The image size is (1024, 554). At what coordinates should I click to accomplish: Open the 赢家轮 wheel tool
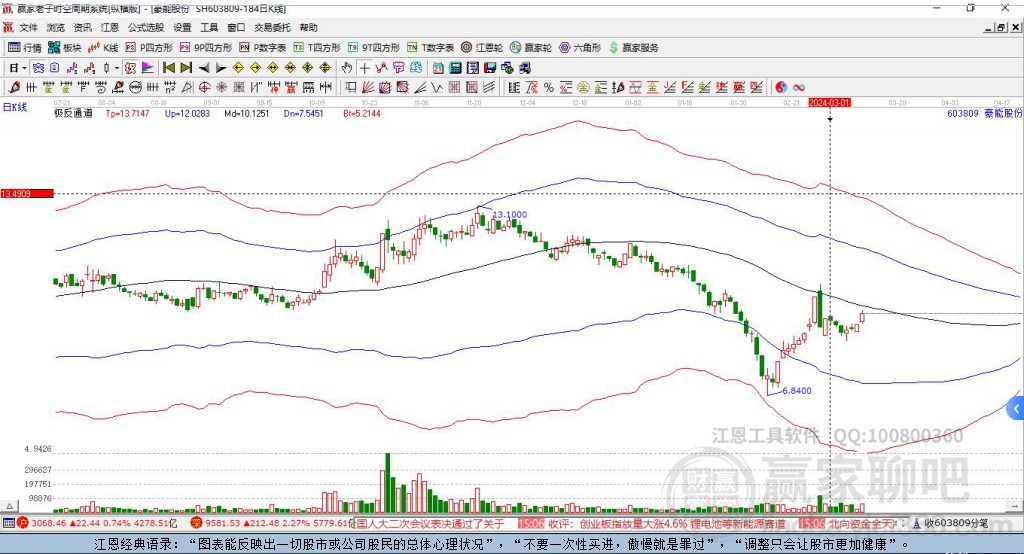pos(531,48)
